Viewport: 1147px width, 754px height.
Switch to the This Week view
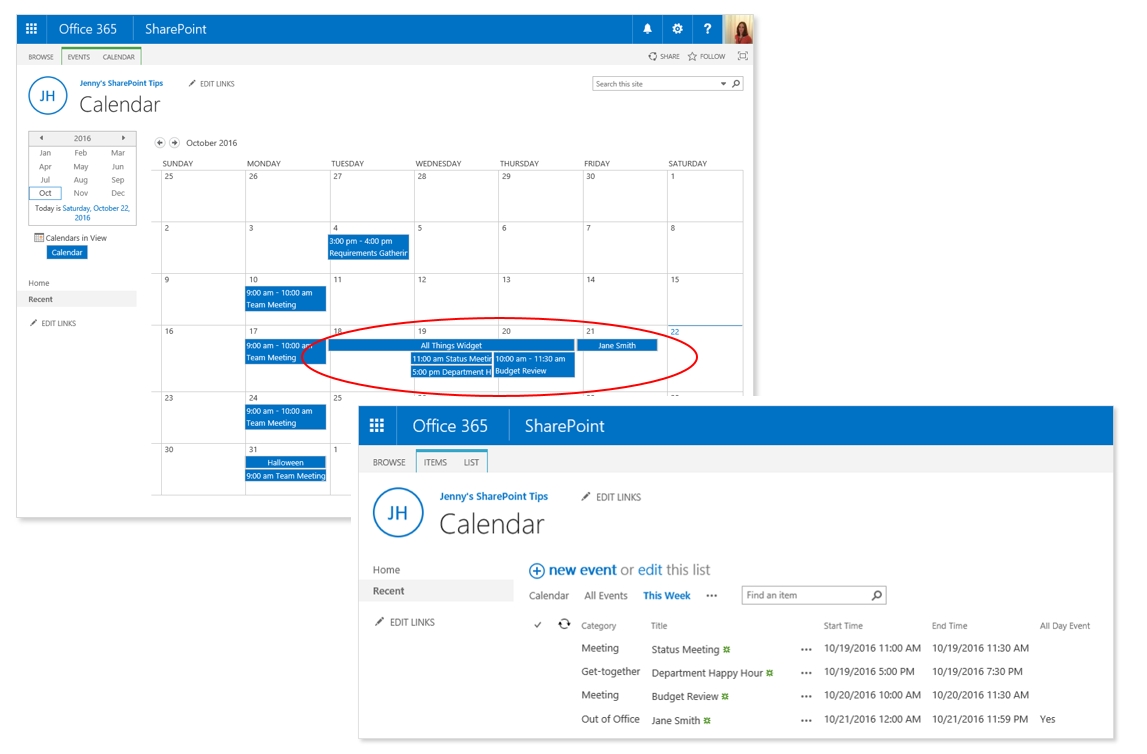[x=666, y=595]
